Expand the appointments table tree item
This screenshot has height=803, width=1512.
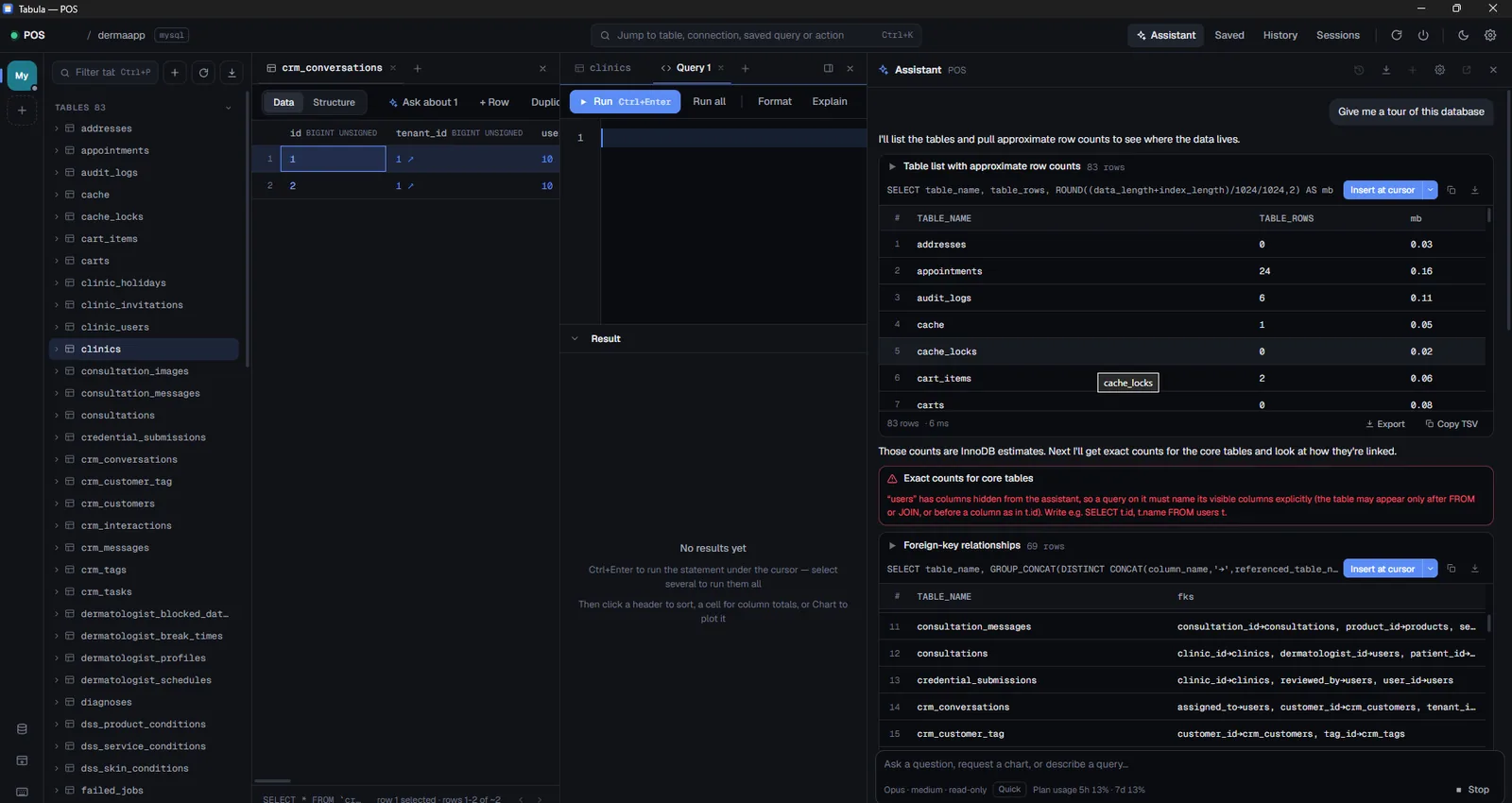coord(57,151)
